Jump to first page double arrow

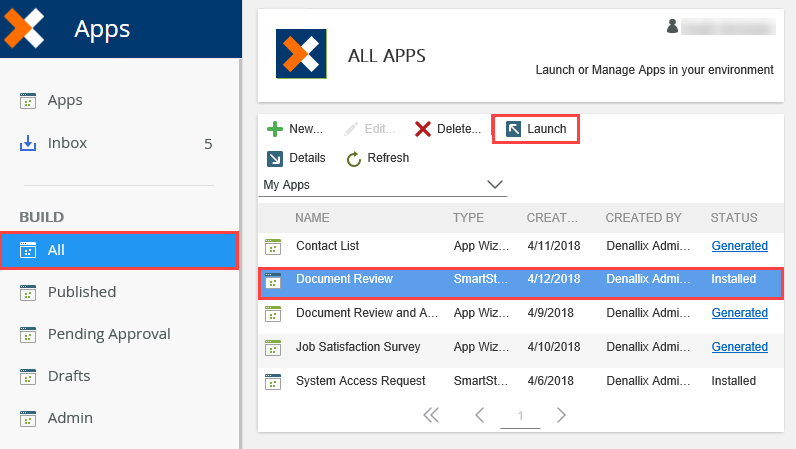[x=432, y=415]
